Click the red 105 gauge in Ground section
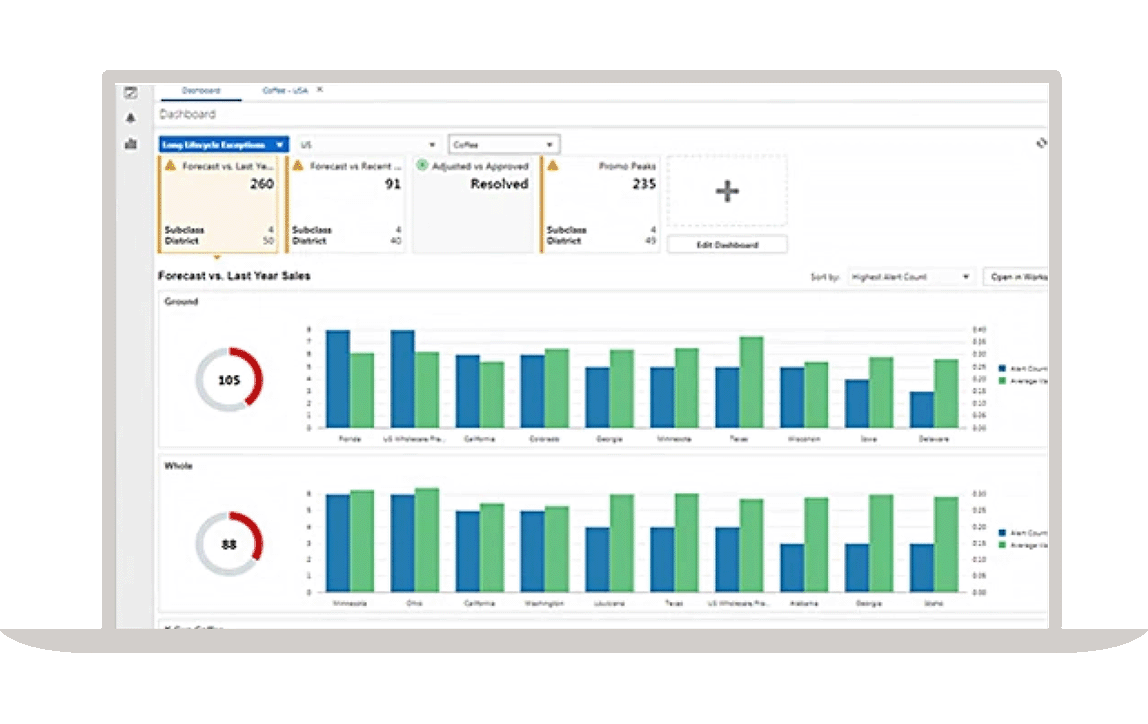The image size is (1148, 724). [x=228, y=379]
